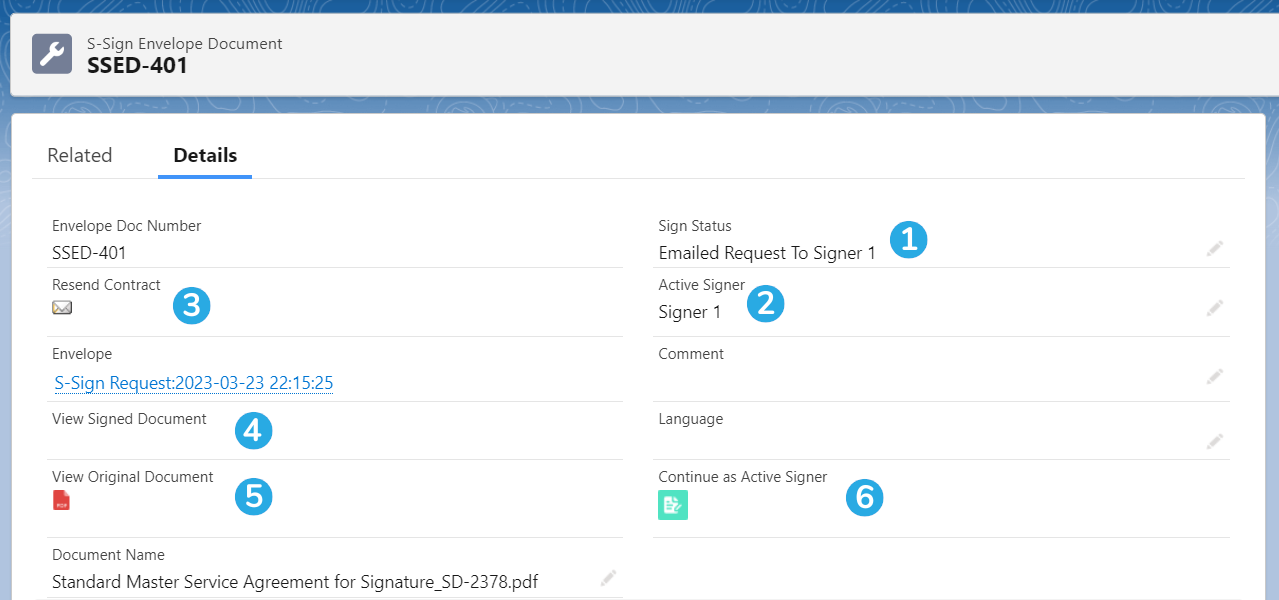
Task: Edit Language field with pencil icon
Action: click(x=1215, y=441)
